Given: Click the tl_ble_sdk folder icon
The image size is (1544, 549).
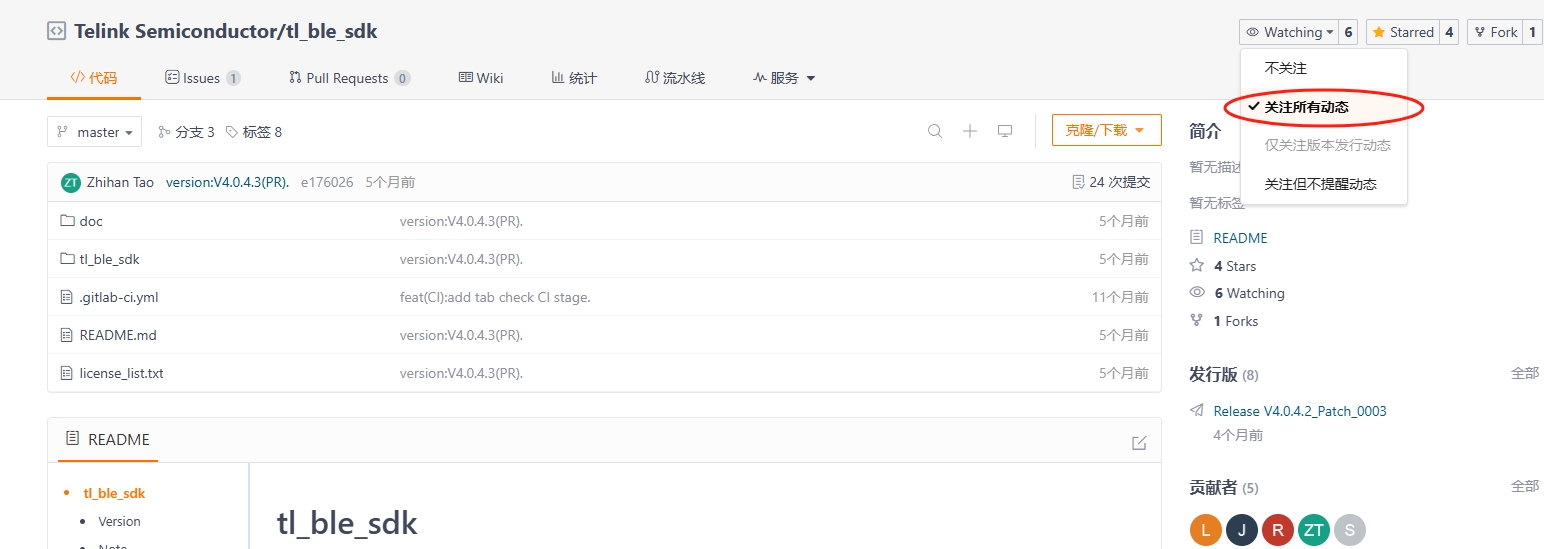Looking at the screenshot, I should [x=68, y=259].
